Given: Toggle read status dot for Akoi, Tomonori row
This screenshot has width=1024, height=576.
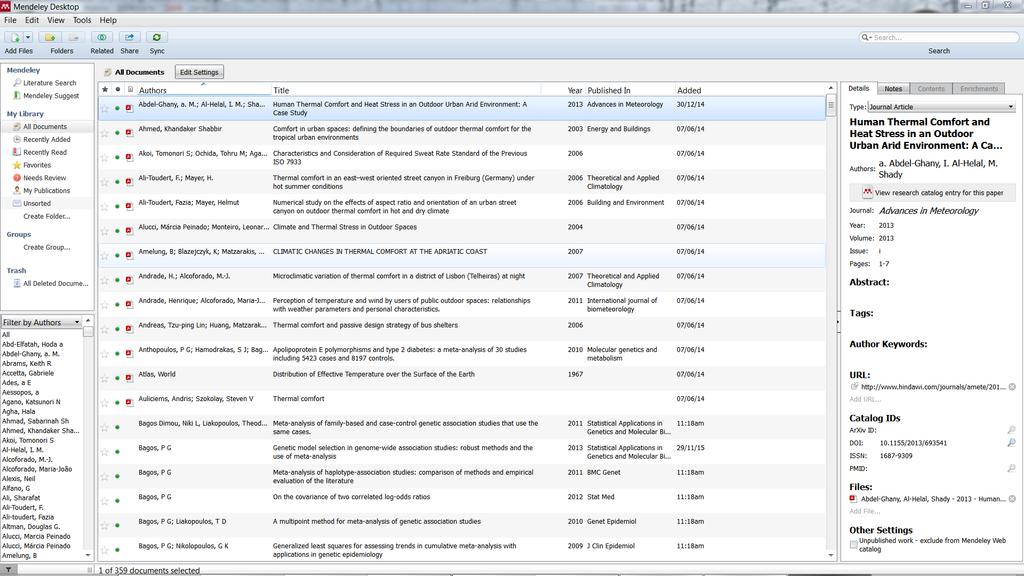Looking at the screenshot, I should [x=118, y=157].
